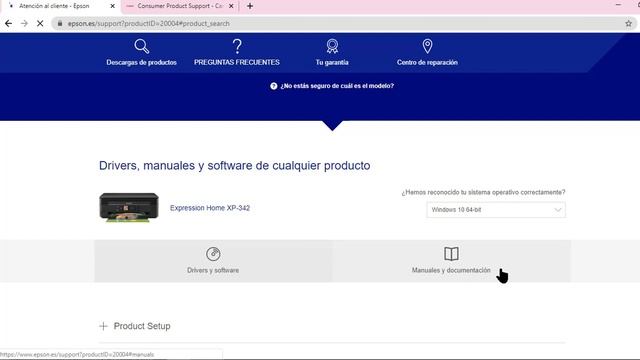Click the help circle icon beside model question
This screenshot has width=640, height=360.
(273, 86)
